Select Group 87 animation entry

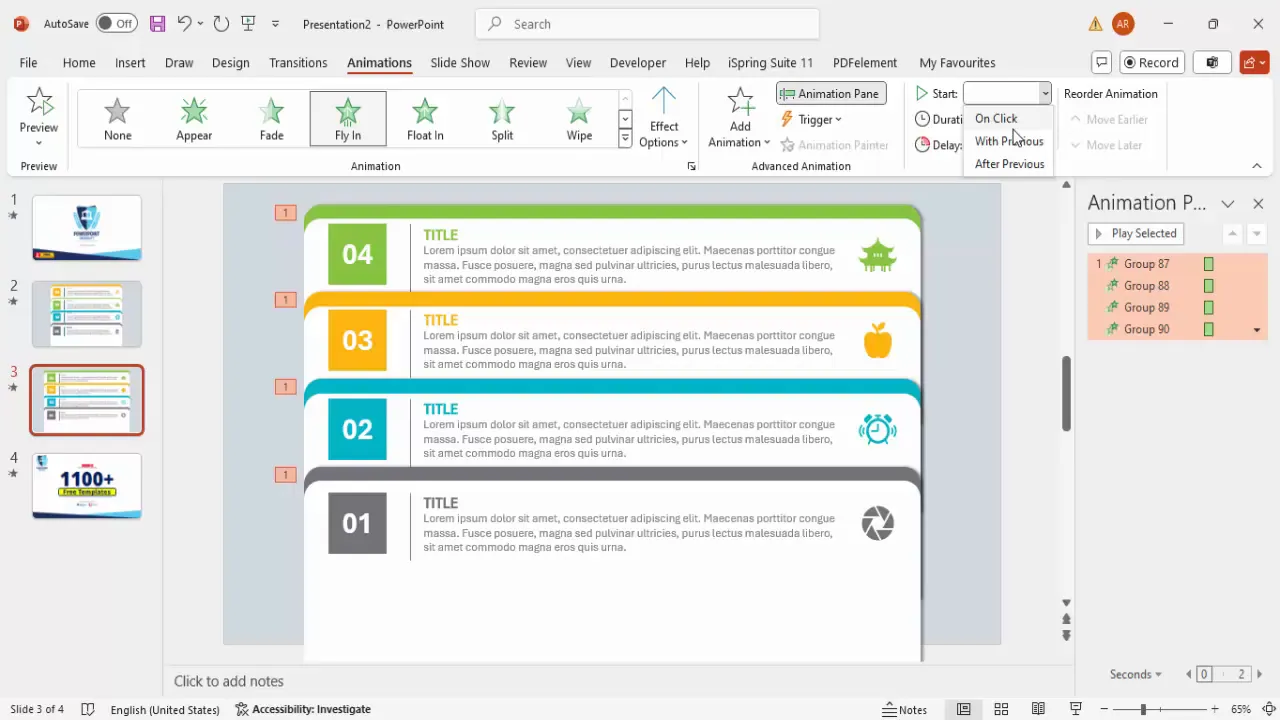tap(1177, 264)
